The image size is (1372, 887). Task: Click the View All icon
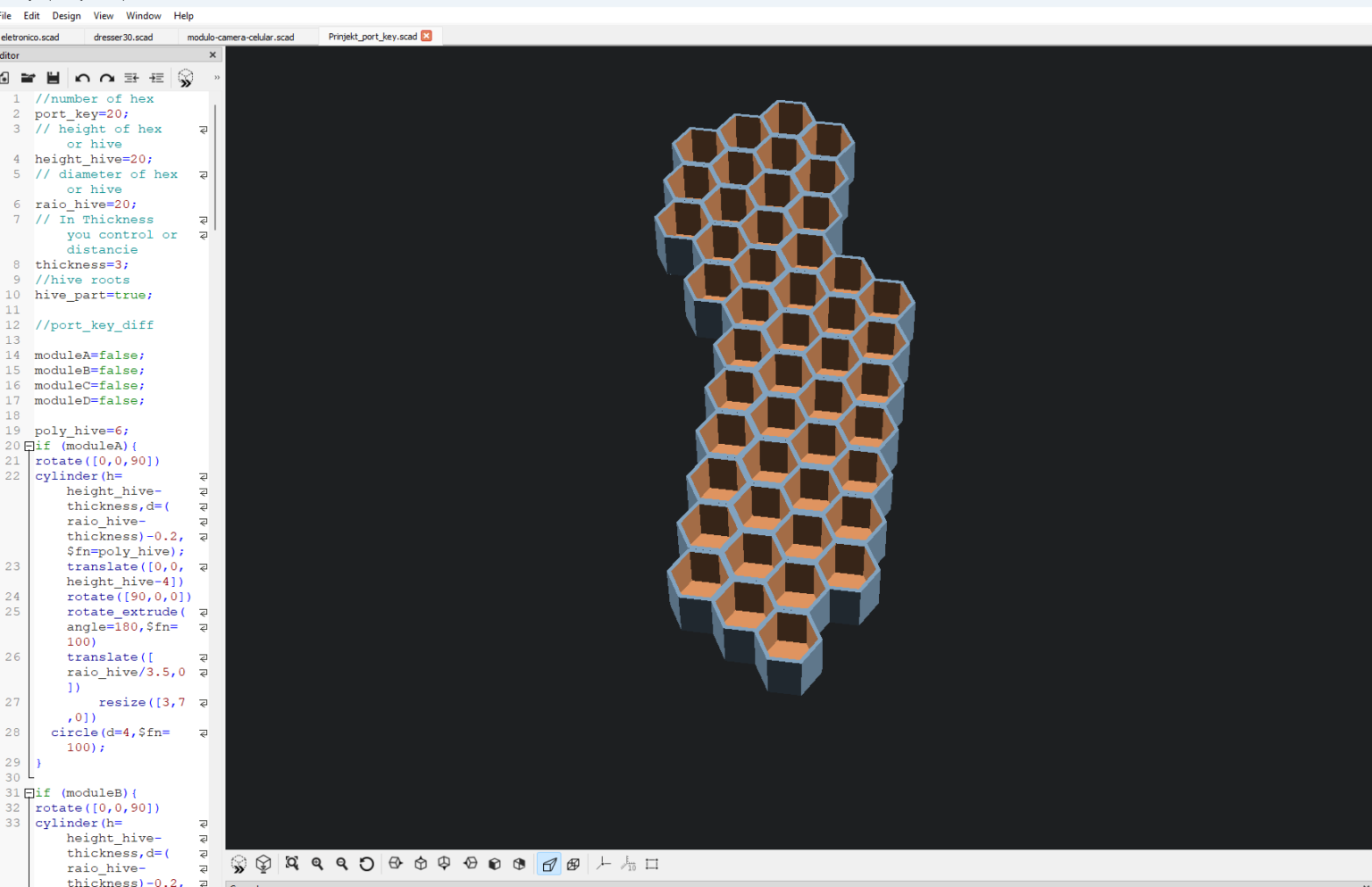[x=292, y=864]
